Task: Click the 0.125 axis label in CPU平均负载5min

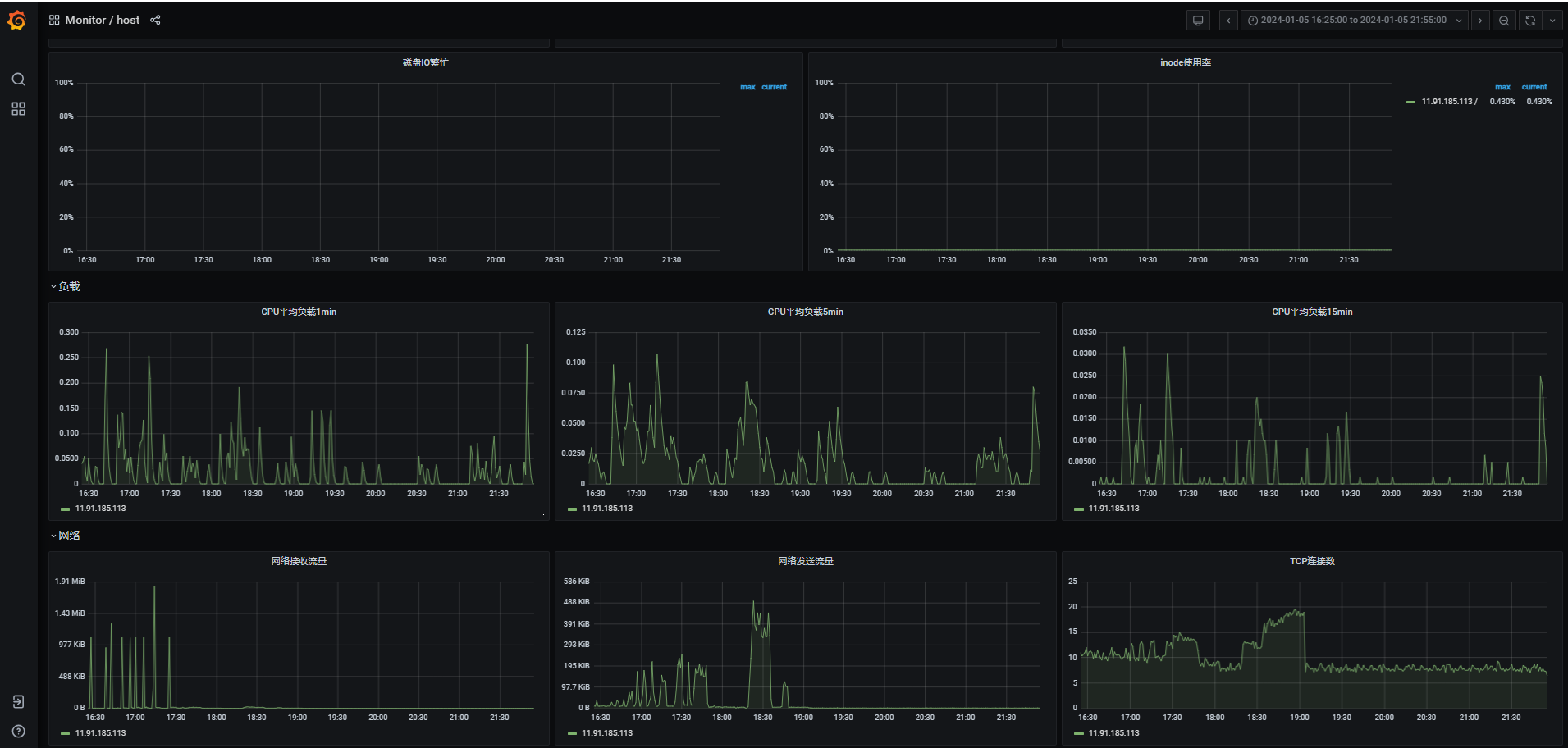Action: pos(576,332)
